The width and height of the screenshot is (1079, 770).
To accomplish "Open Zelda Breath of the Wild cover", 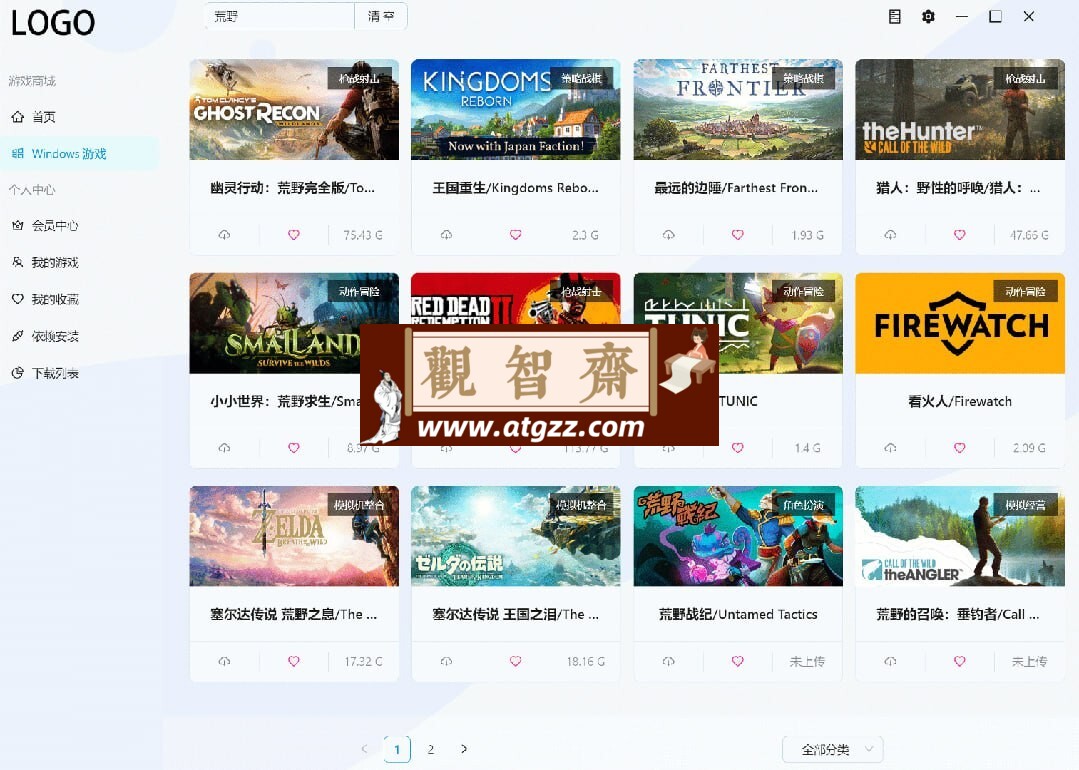I will point(294,536).
